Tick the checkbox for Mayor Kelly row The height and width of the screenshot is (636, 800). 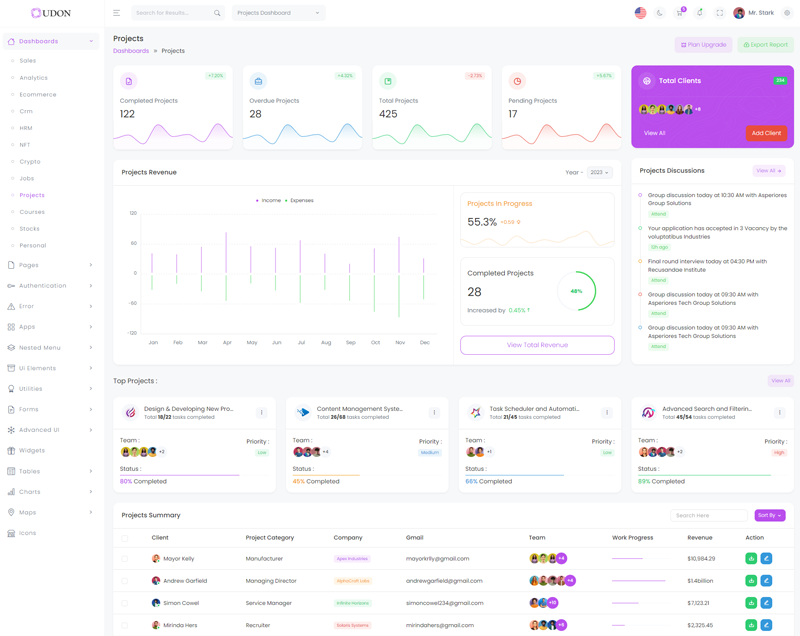125,559
